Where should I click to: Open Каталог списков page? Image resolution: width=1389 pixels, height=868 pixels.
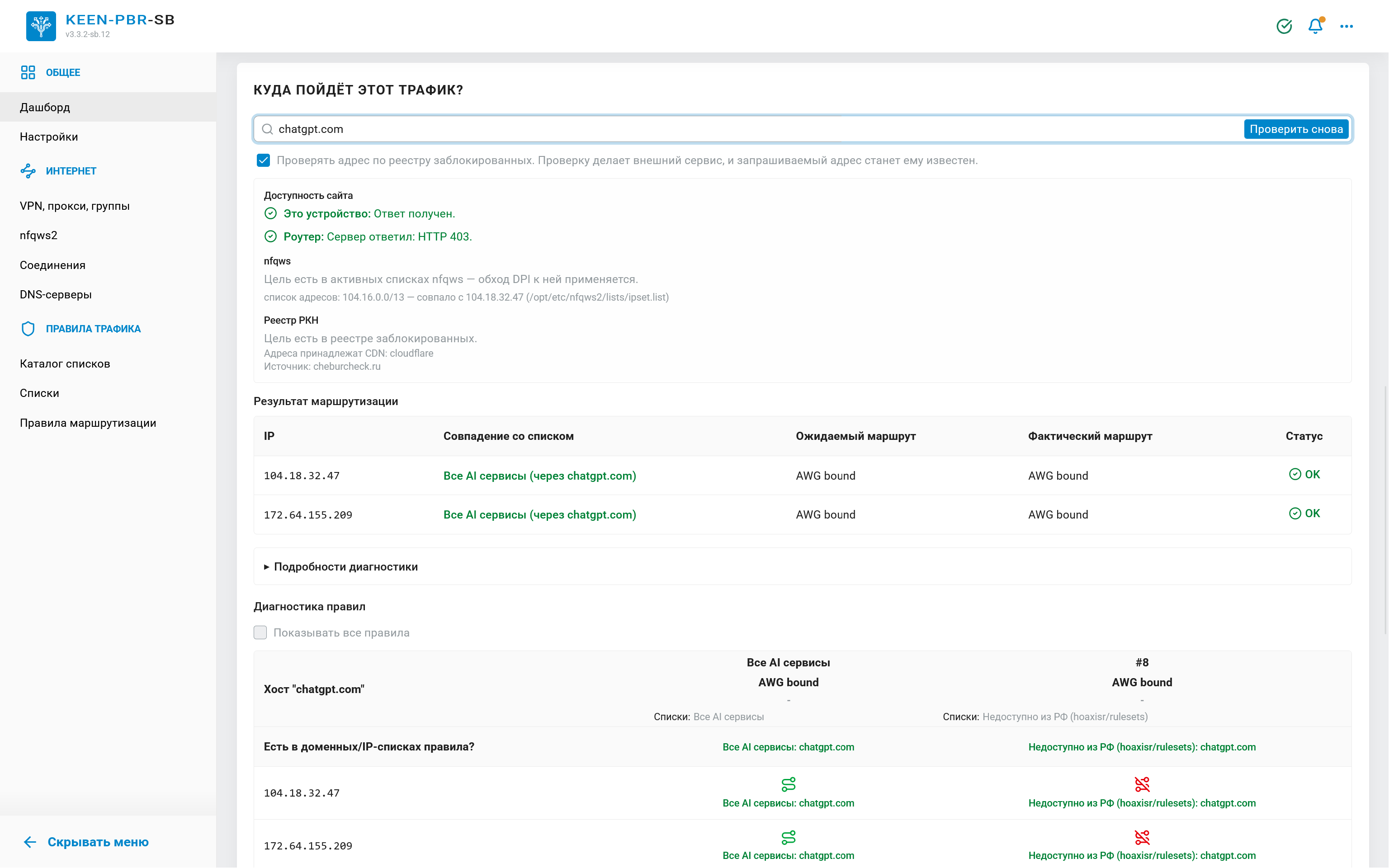(108, 364)
